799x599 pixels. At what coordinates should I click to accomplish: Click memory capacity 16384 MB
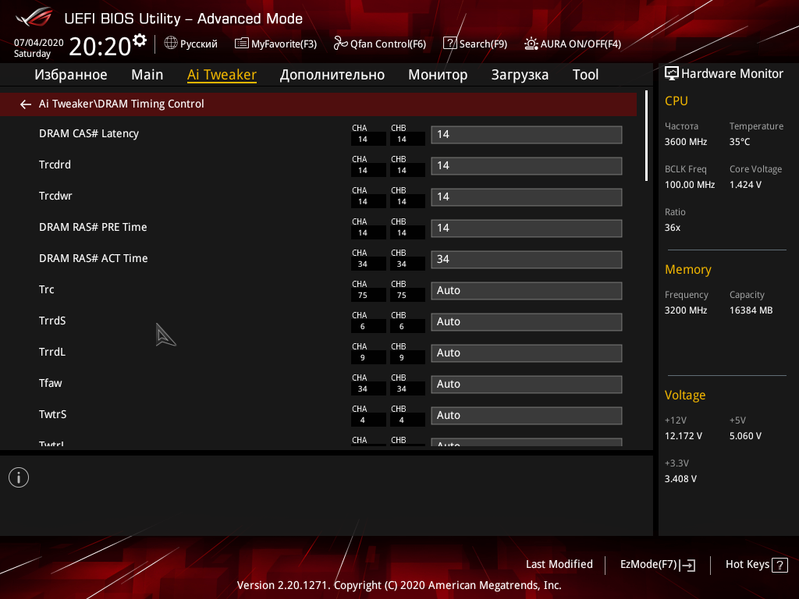(x=751, y=310)
